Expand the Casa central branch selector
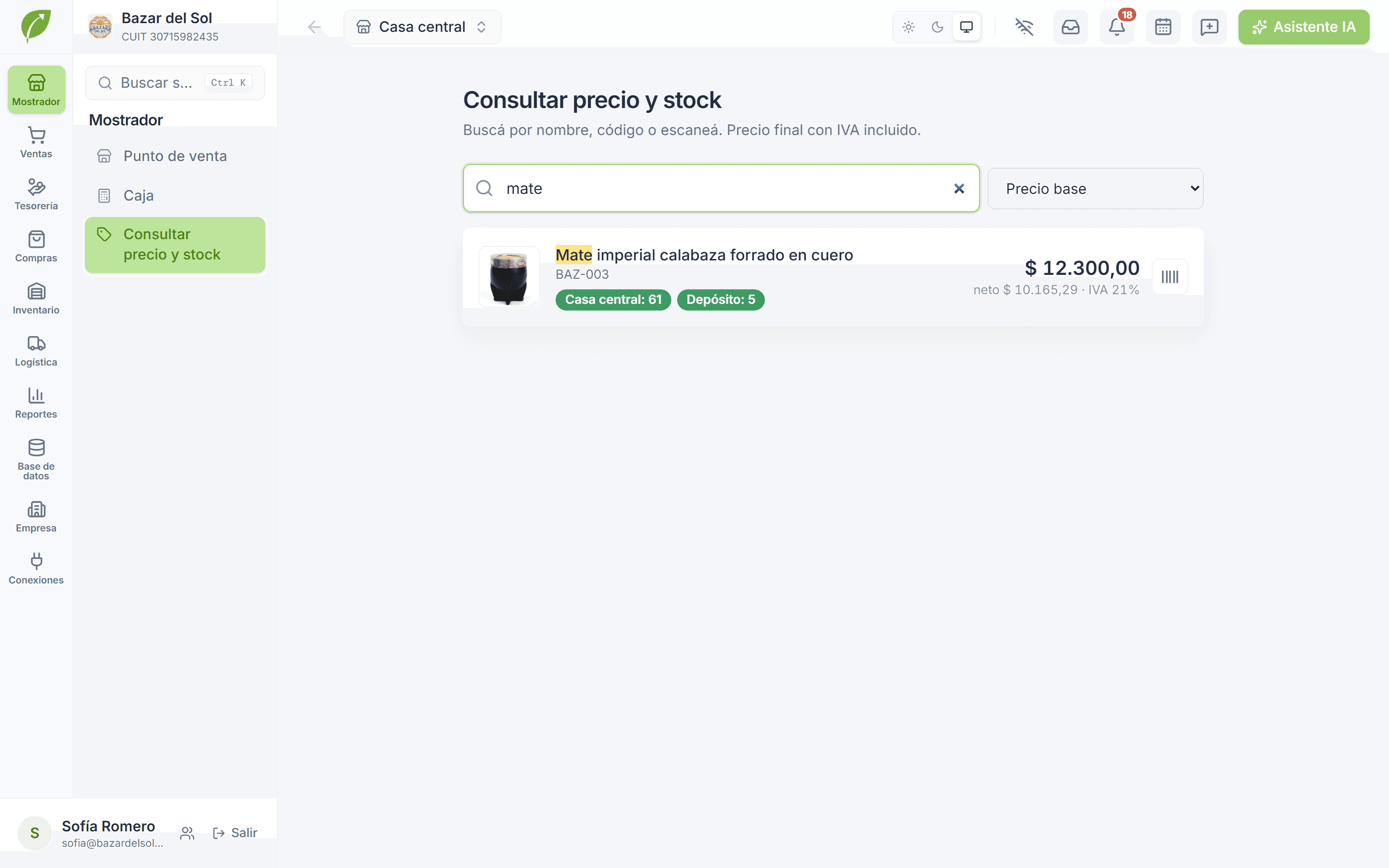 point(422,27)
